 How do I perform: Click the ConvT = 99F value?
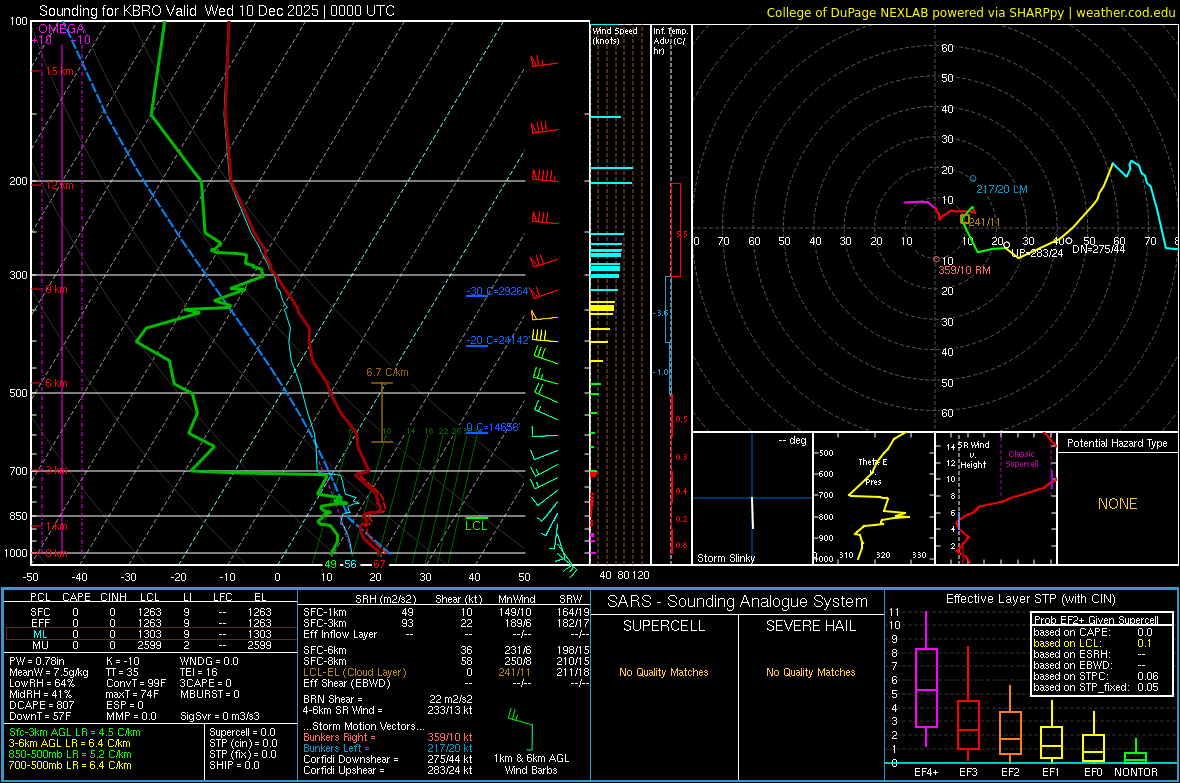135,683
